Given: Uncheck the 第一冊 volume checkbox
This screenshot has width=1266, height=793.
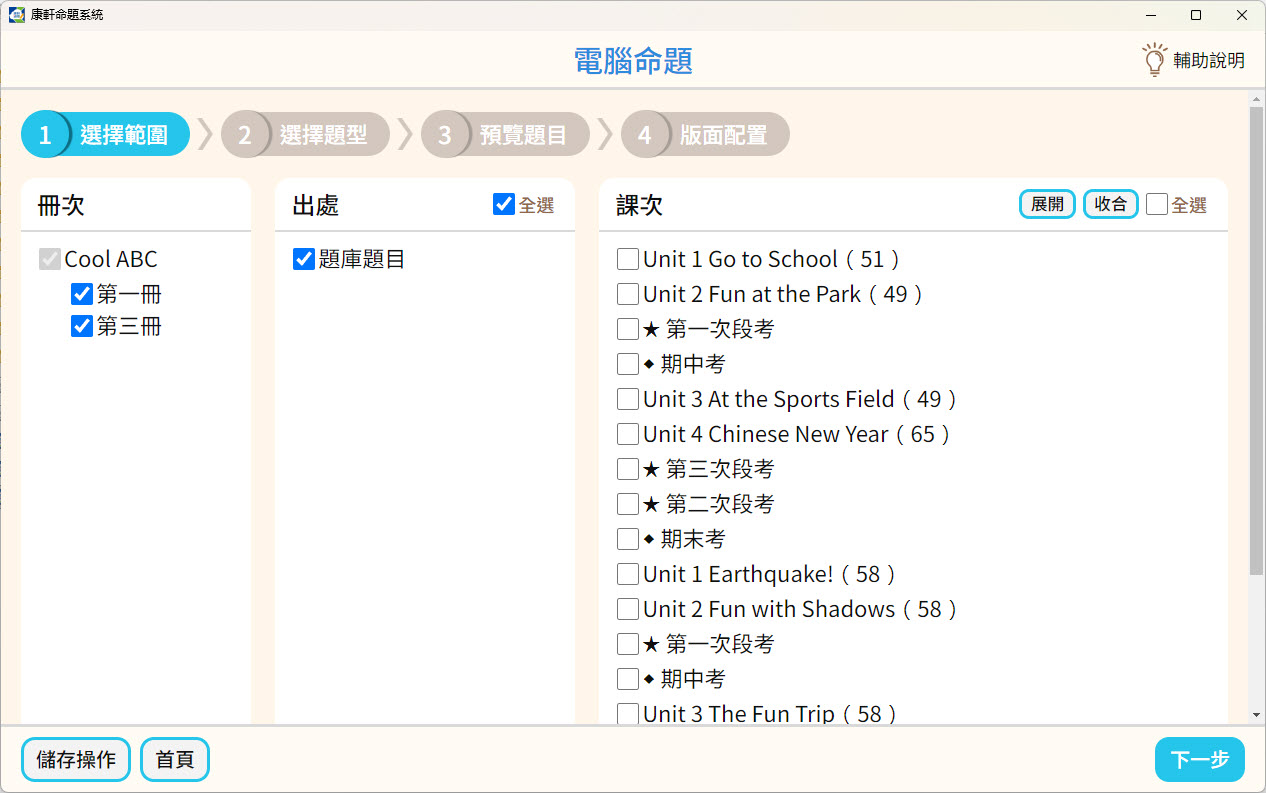Looking at the screenshot, I should [82, 294].
